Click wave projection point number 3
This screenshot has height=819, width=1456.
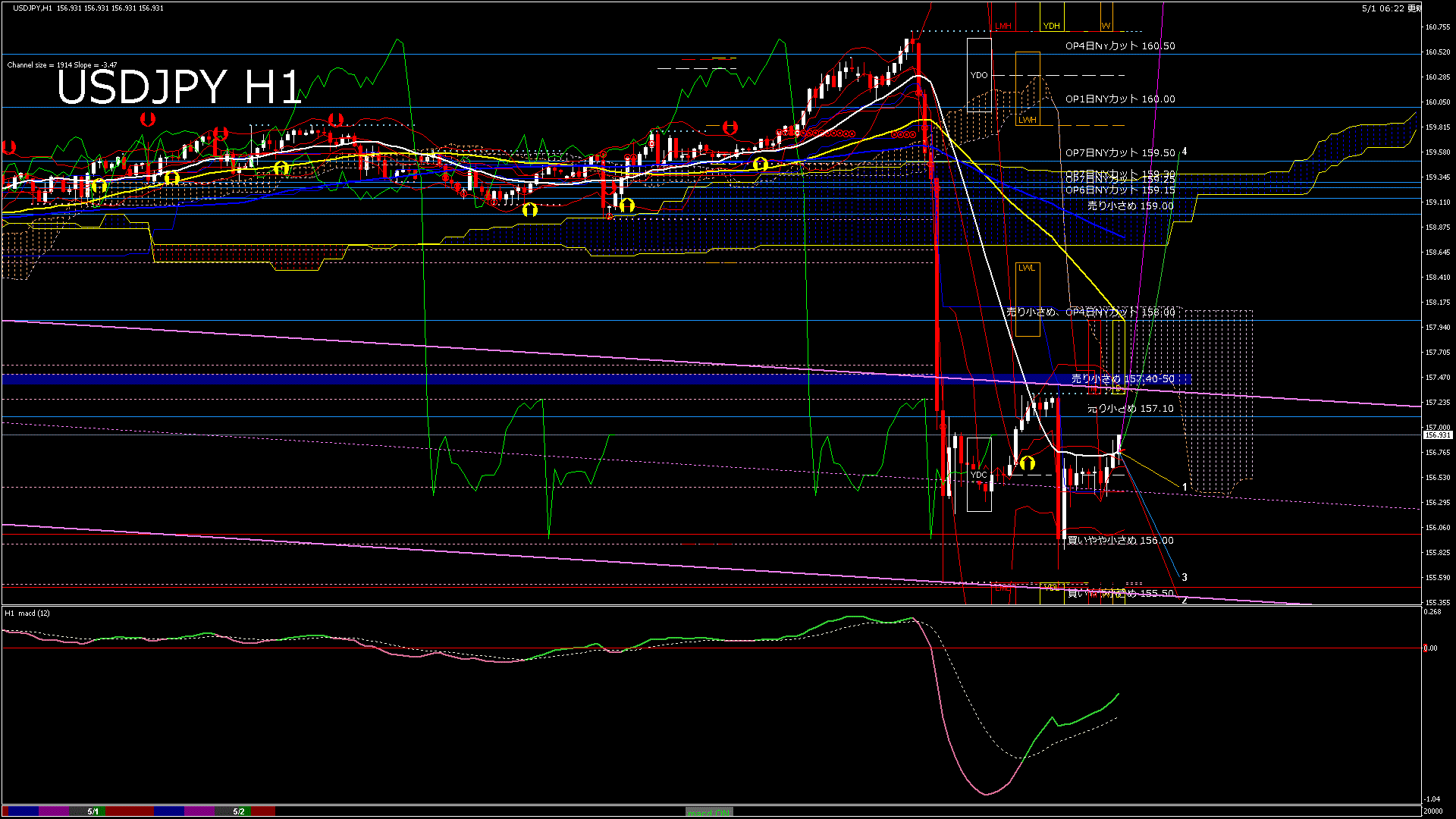[1185, 577]
